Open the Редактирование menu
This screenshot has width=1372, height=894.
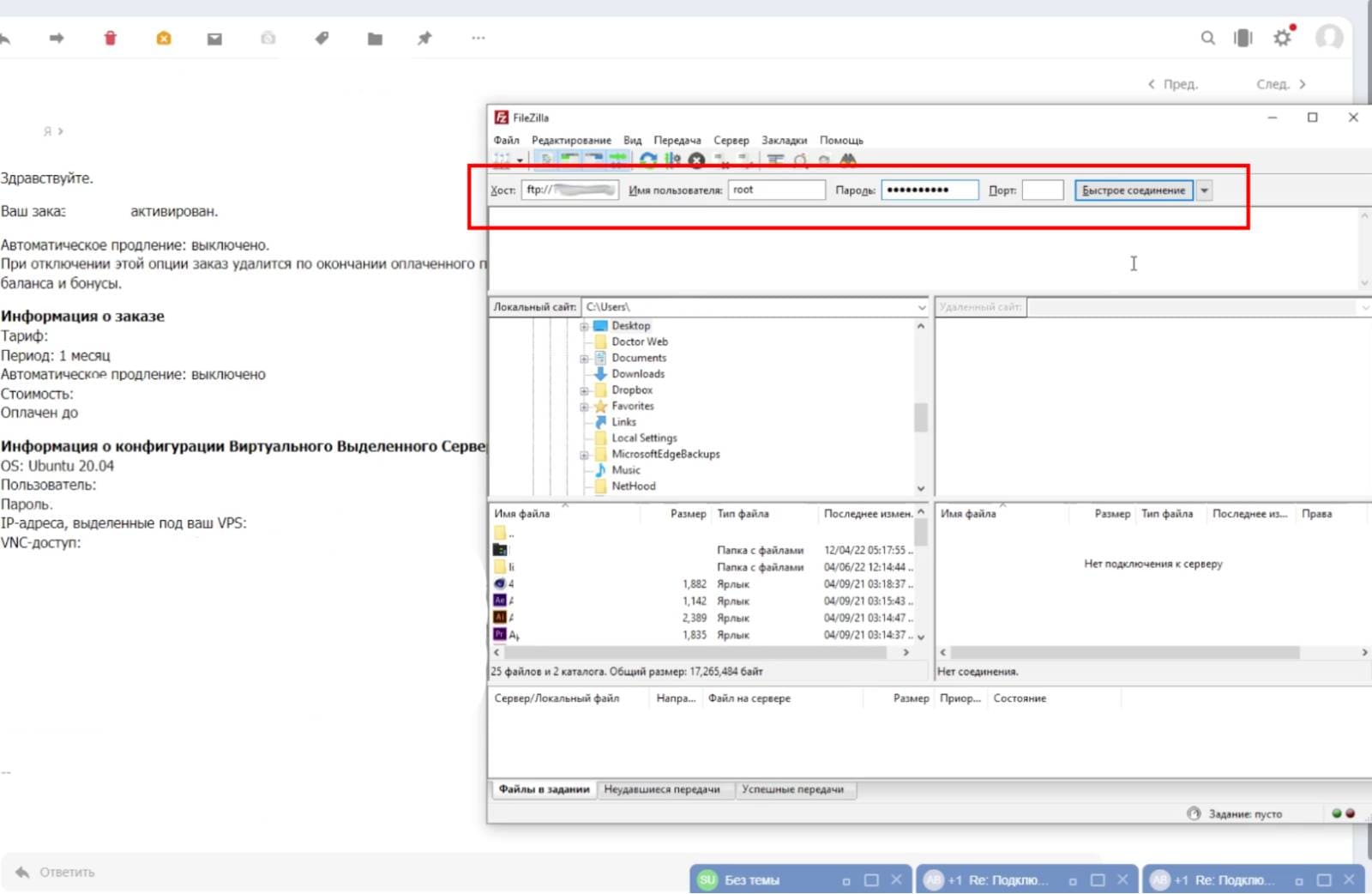pyautogui.click(x=571, y=140)
